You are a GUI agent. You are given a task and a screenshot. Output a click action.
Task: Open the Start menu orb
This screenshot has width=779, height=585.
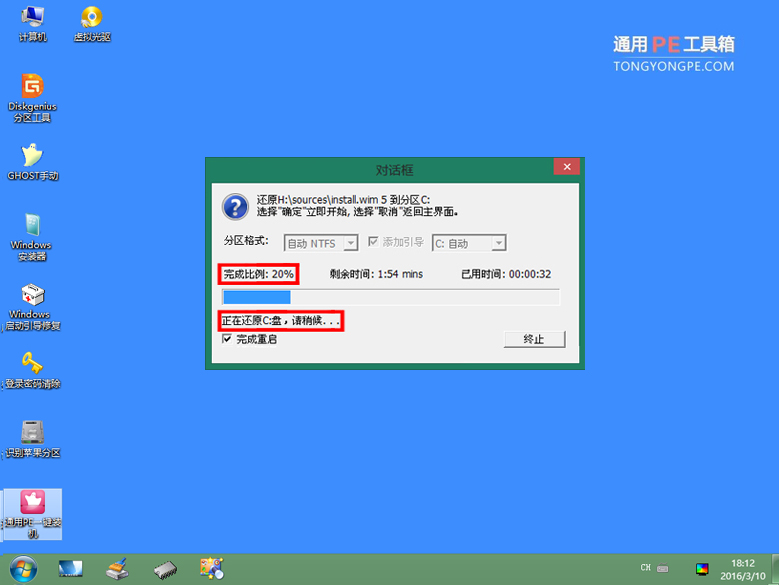pyautogui.click(x=23, y=570)
